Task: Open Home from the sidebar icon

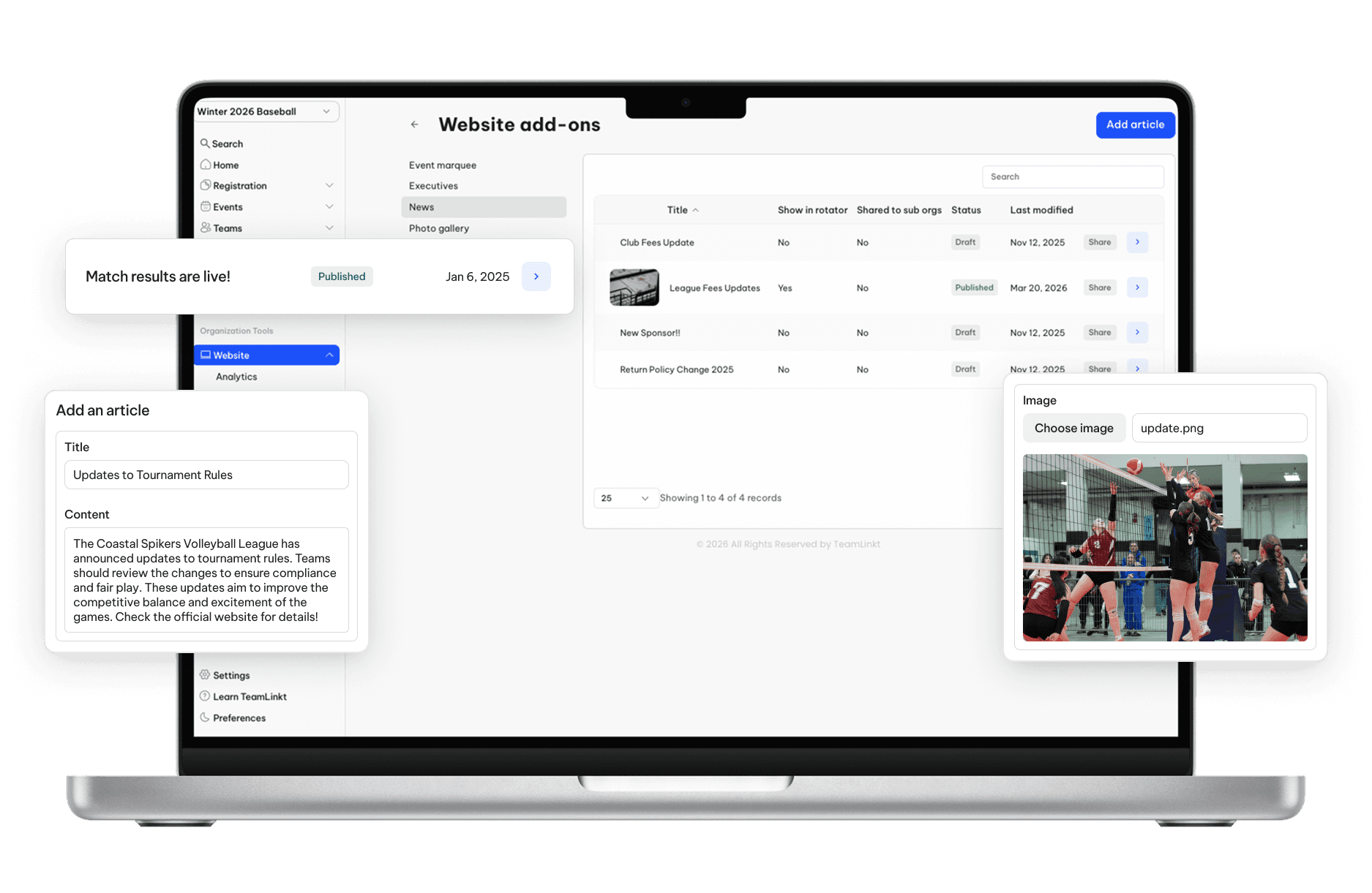Action: [206, 165]
